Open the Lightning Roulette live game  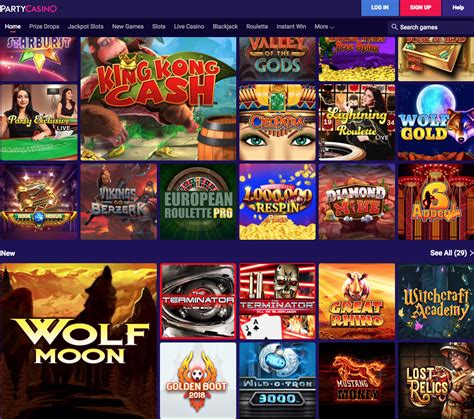coord(357,122)
